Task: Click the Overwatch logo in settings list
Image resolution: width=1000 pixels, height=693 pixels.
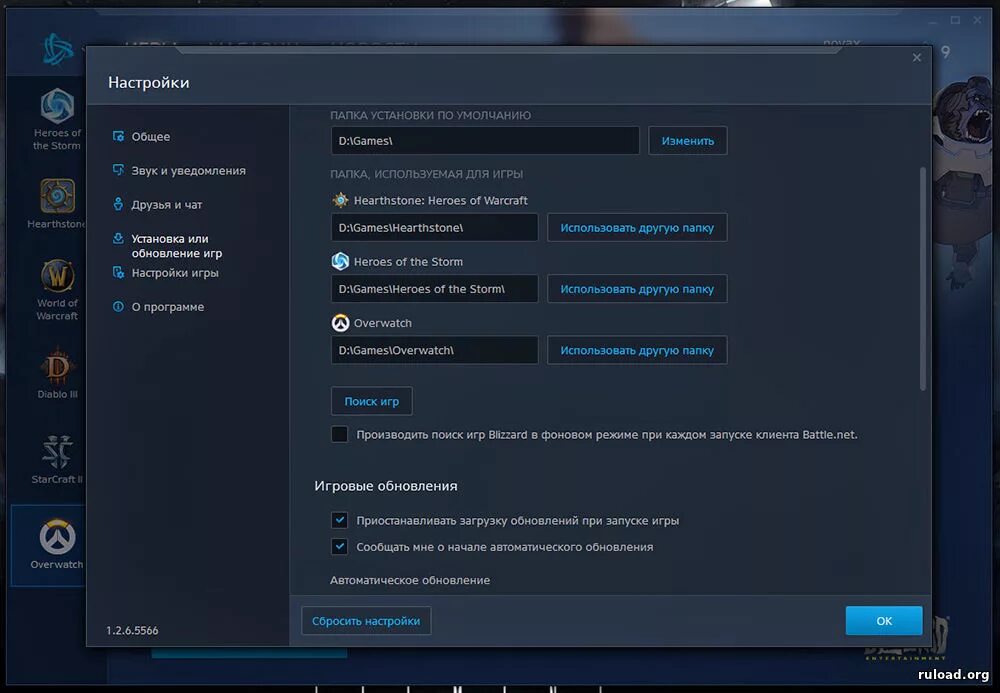Action: [341, 323]
